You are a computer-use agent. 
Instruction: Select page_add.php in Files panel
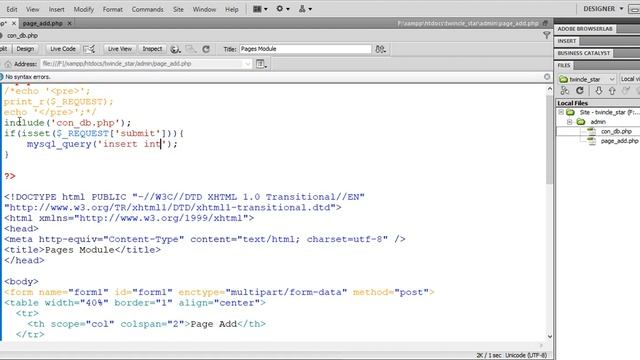coord(619,141)
